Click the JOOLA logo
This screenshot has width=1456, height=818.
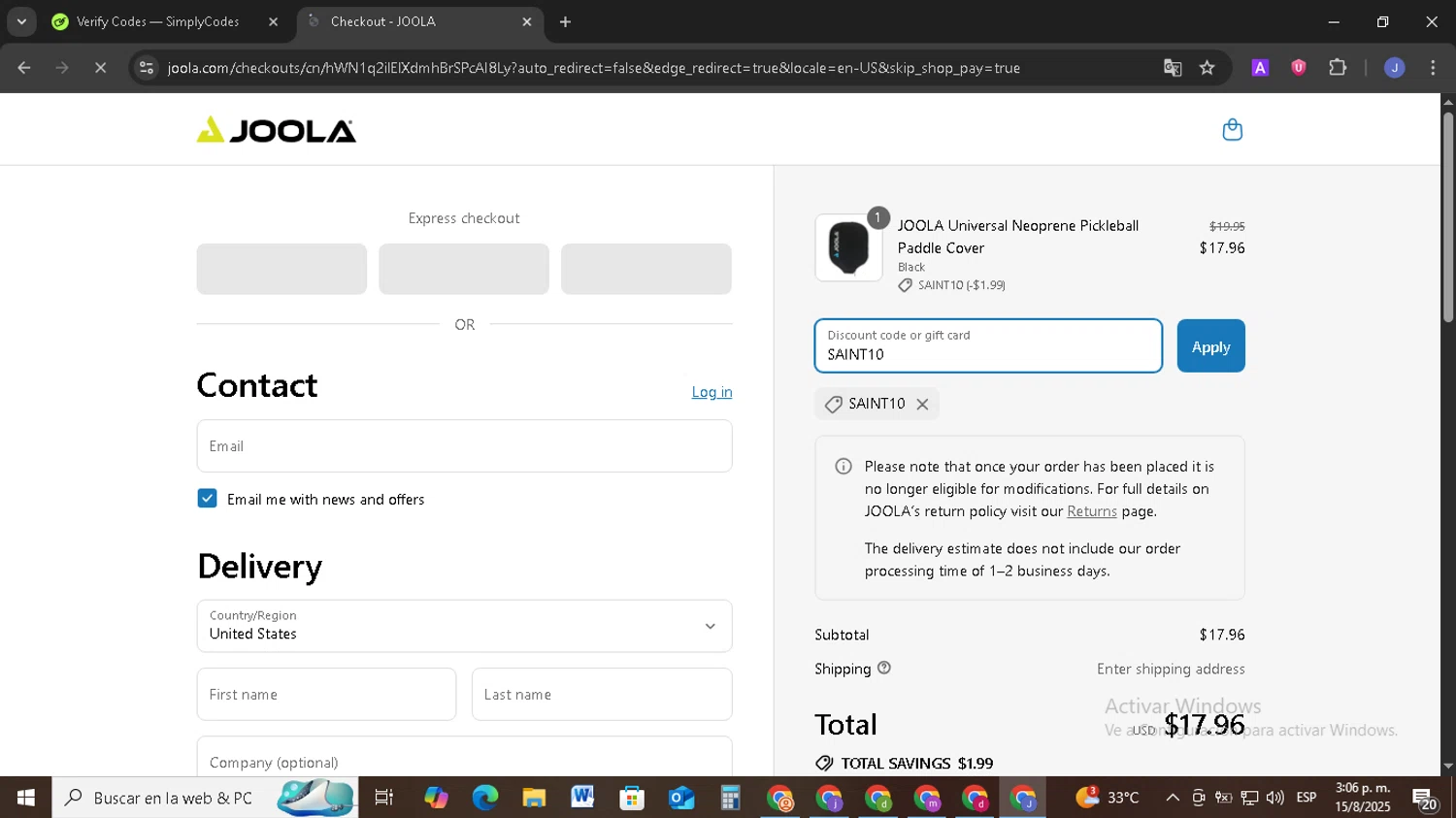pyautogui.click(x=277, y=130)
